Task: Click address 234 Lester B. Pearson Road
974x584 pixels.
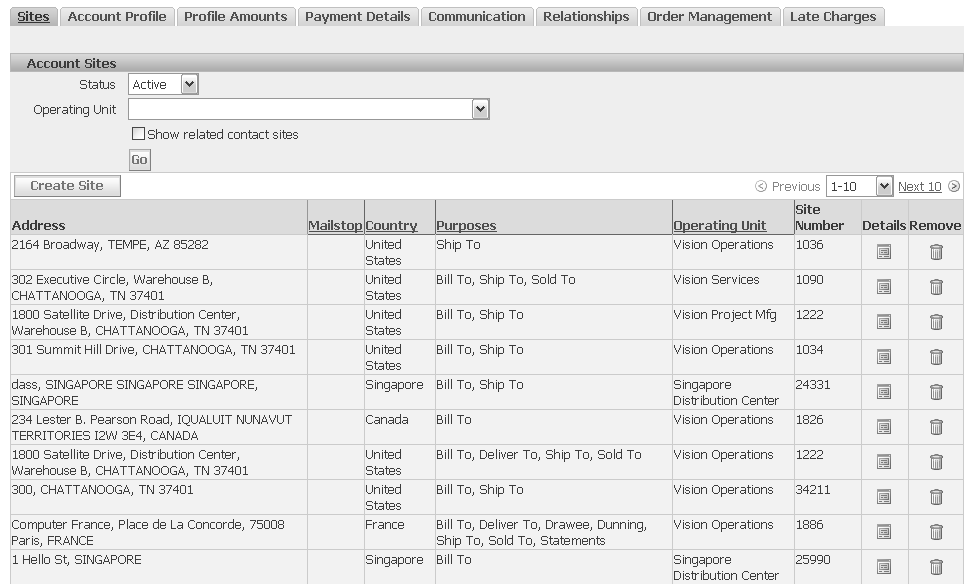Action: [x=152, y=427]
